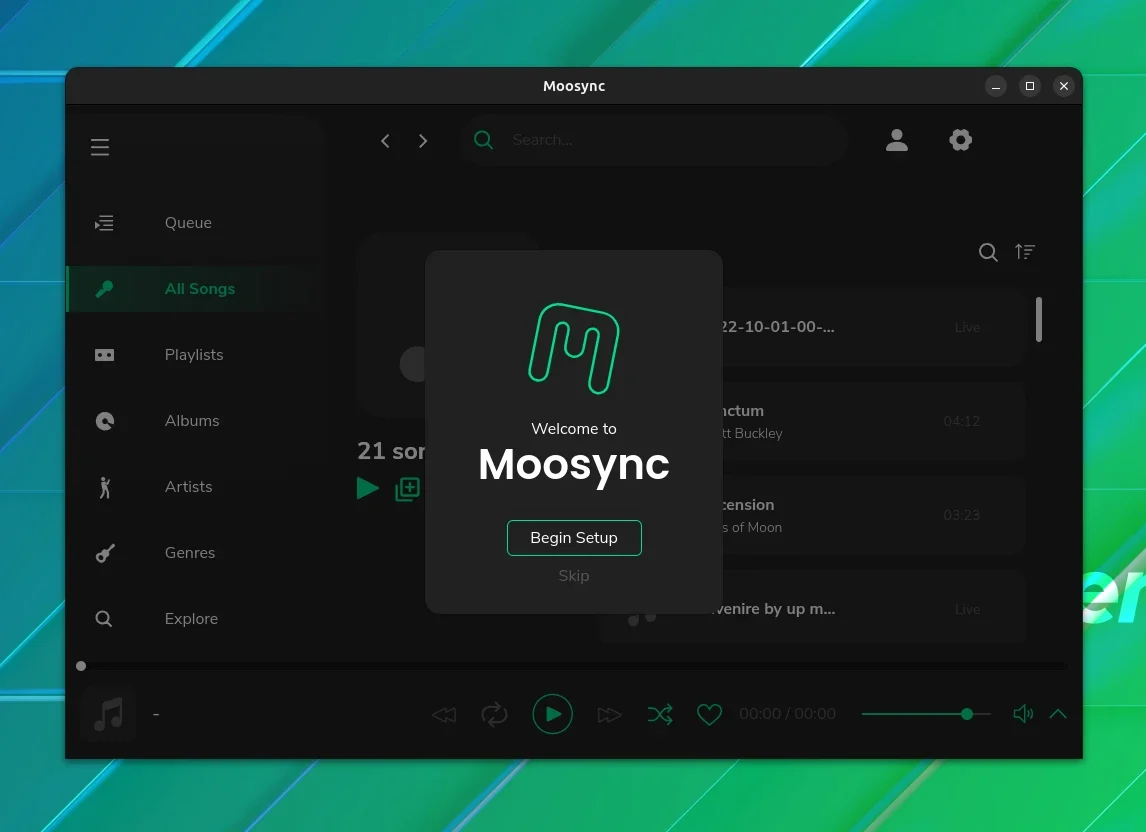Toggle shuffle playback
This screenshot has height=832, width=1146.
(660, 714)
